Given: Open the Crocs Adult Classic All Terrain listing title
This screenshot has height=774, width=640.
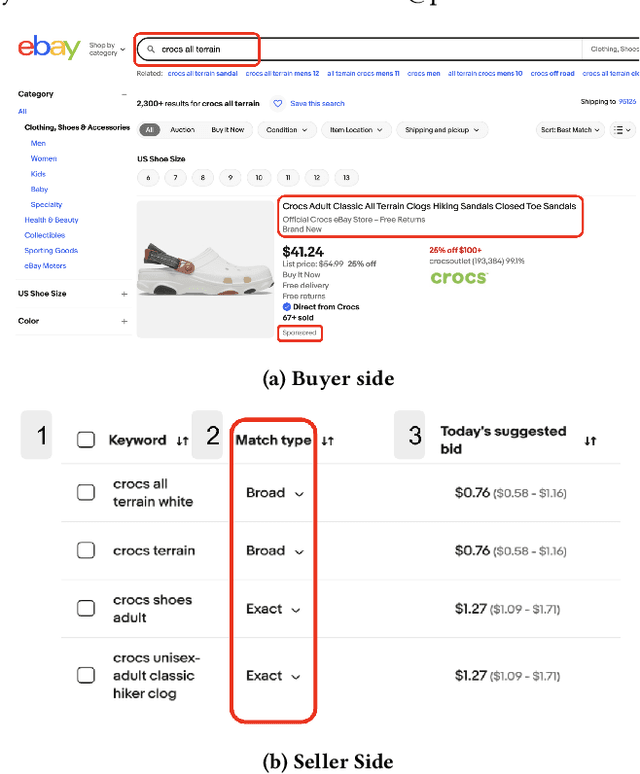Looking at the screenshot, I should pos(429,206).
